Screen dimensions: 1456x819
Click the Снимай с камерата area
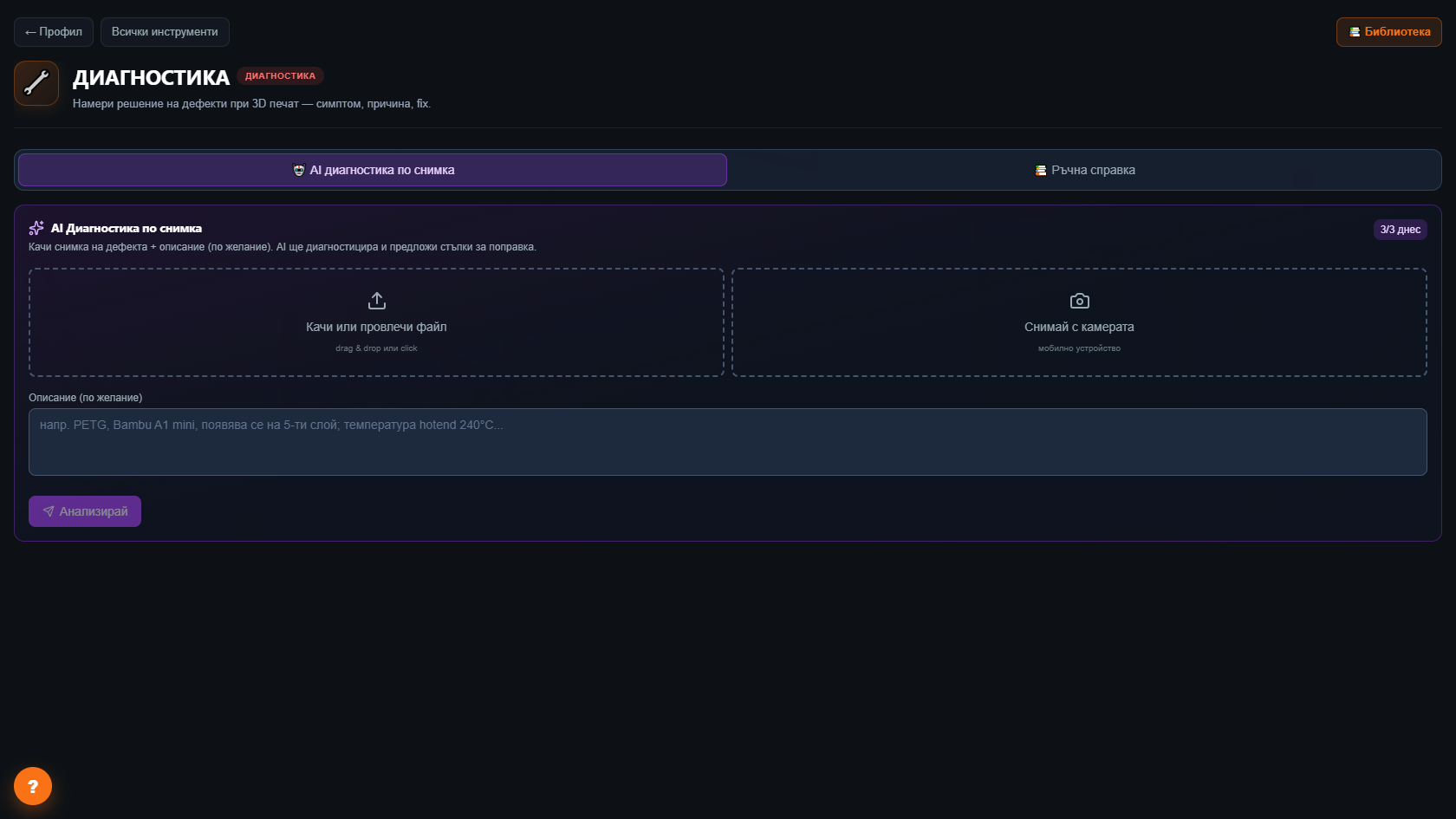(x=1079, y=322)
